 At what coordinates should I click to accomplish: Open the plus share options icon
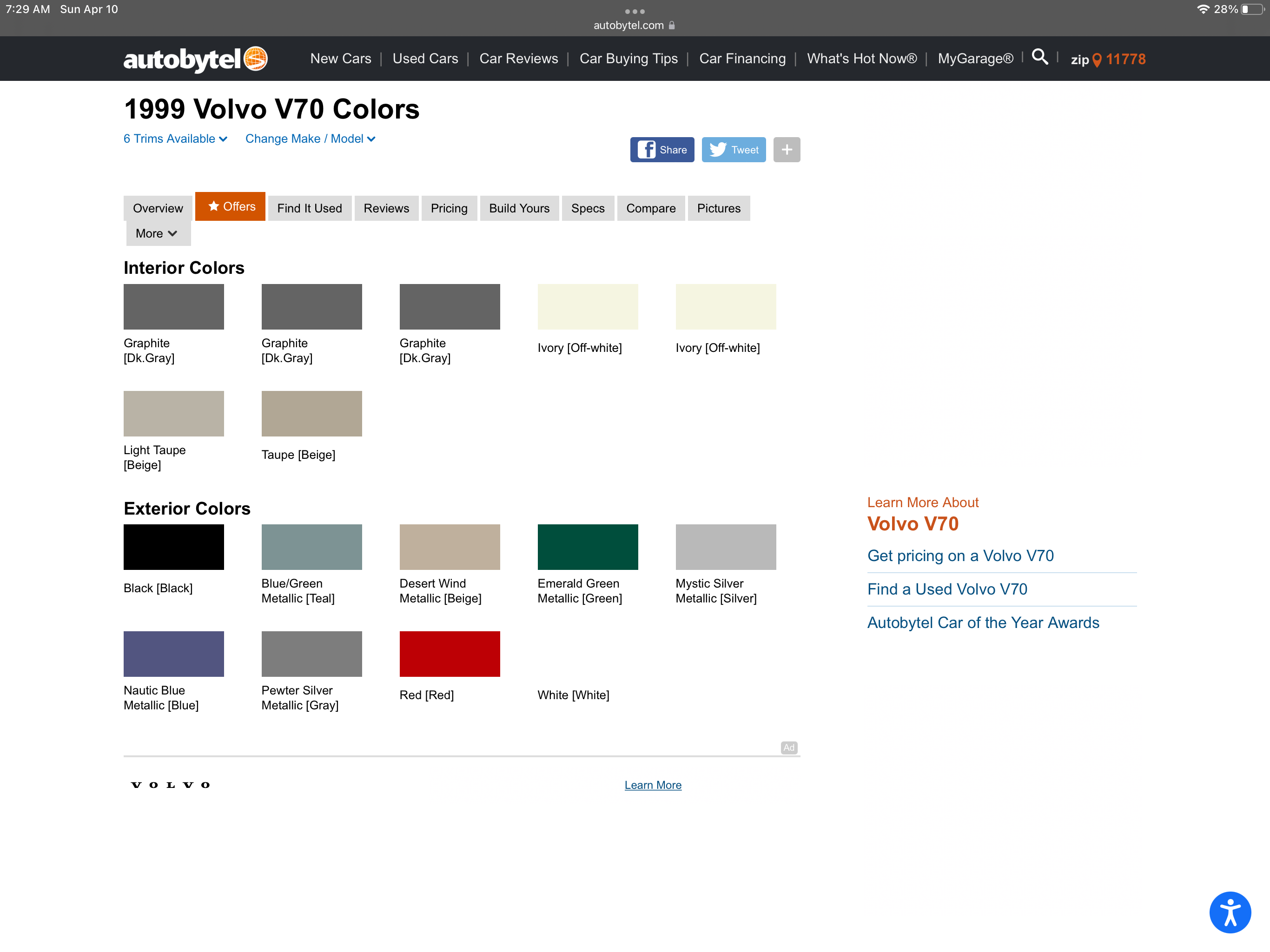[787, 149]
